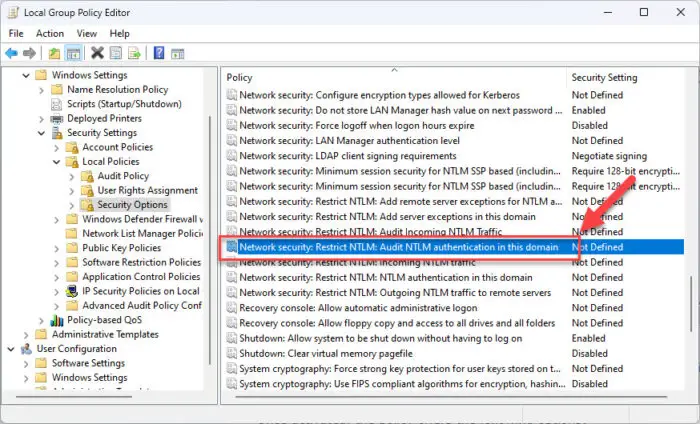Screen dimensions: 700x424
Task: Click policy icon beside Force logoff when logon hours expire
Action: (x=231, y=125)
